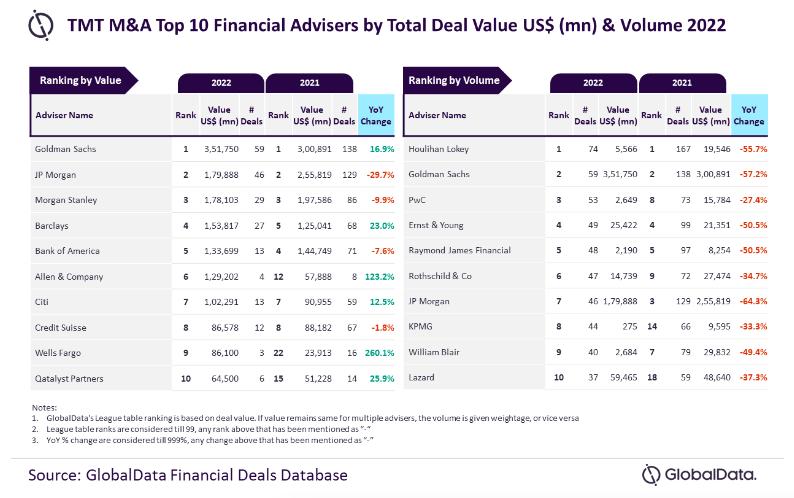Click the YoY Change column in the value table
Image resolution: width=794 pixels, height=498 pixels.
tap(376, 115)
